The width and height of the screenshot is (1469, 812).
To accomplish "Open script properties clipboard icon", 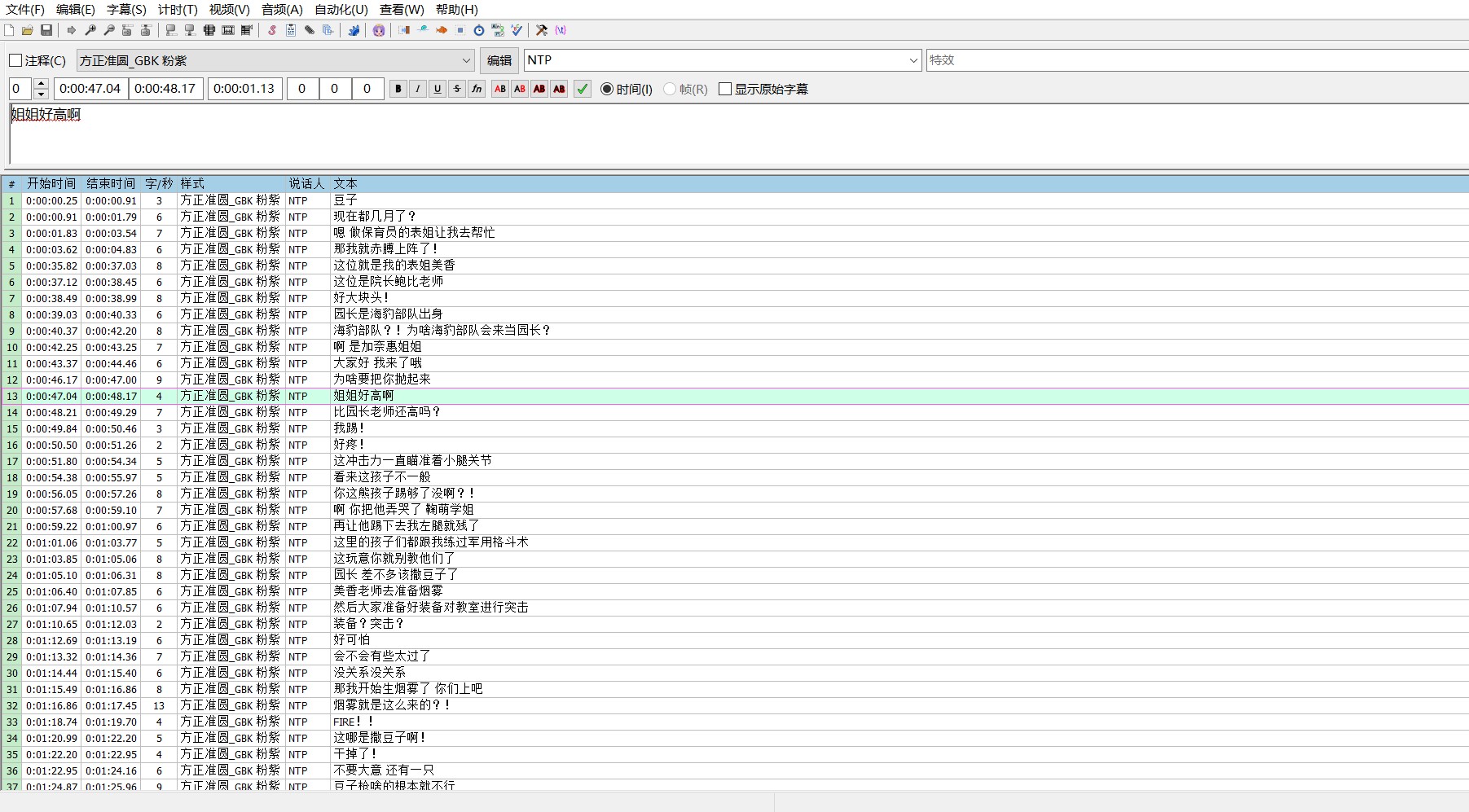I will pos(291,30).
